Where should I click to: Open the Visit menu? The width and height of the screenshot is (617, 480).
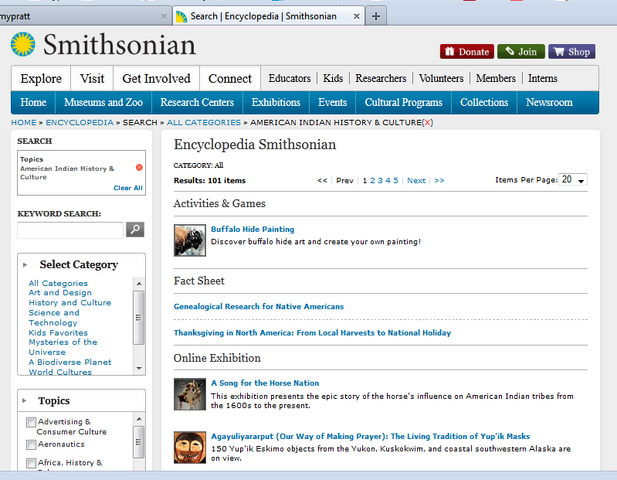[x=92, y=79]
